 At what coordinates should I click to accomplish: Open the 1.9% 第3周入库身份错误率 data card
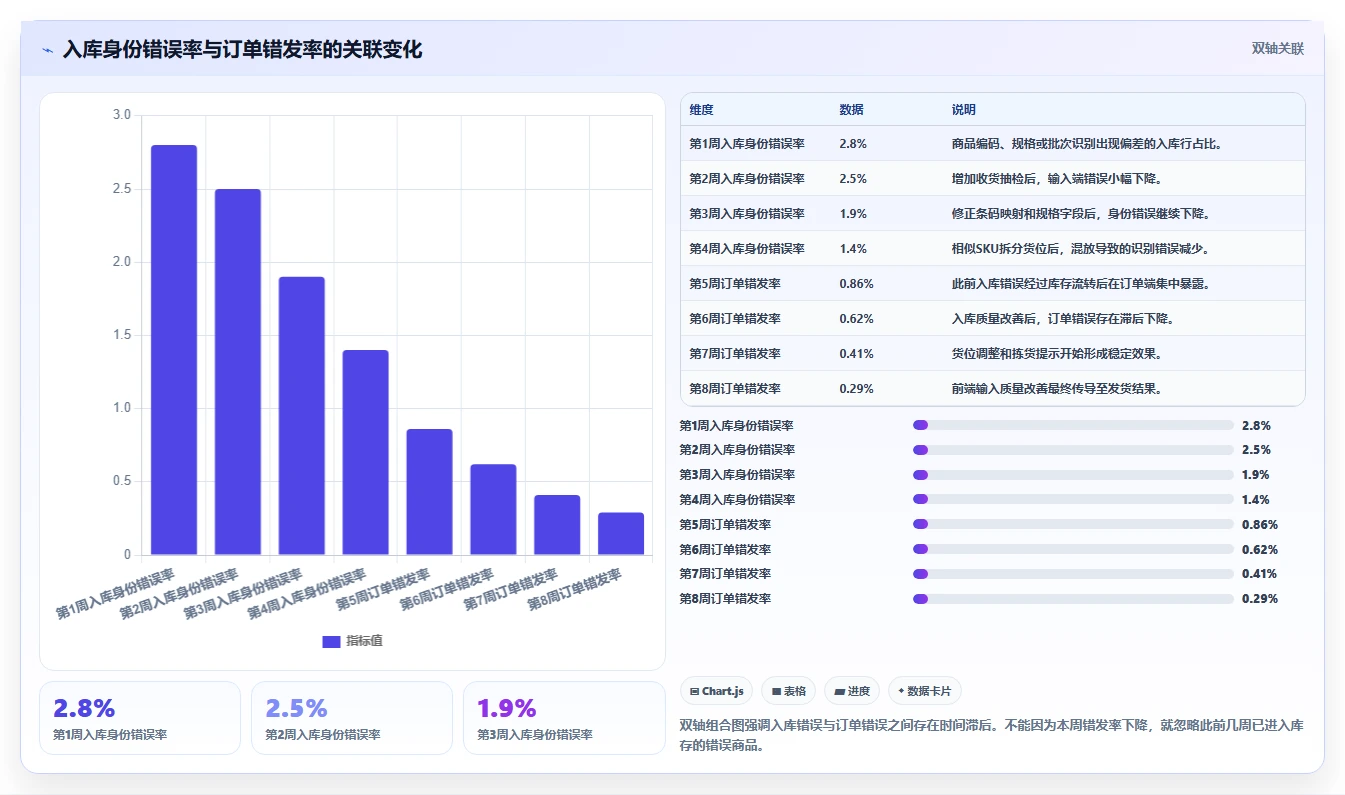564,718
